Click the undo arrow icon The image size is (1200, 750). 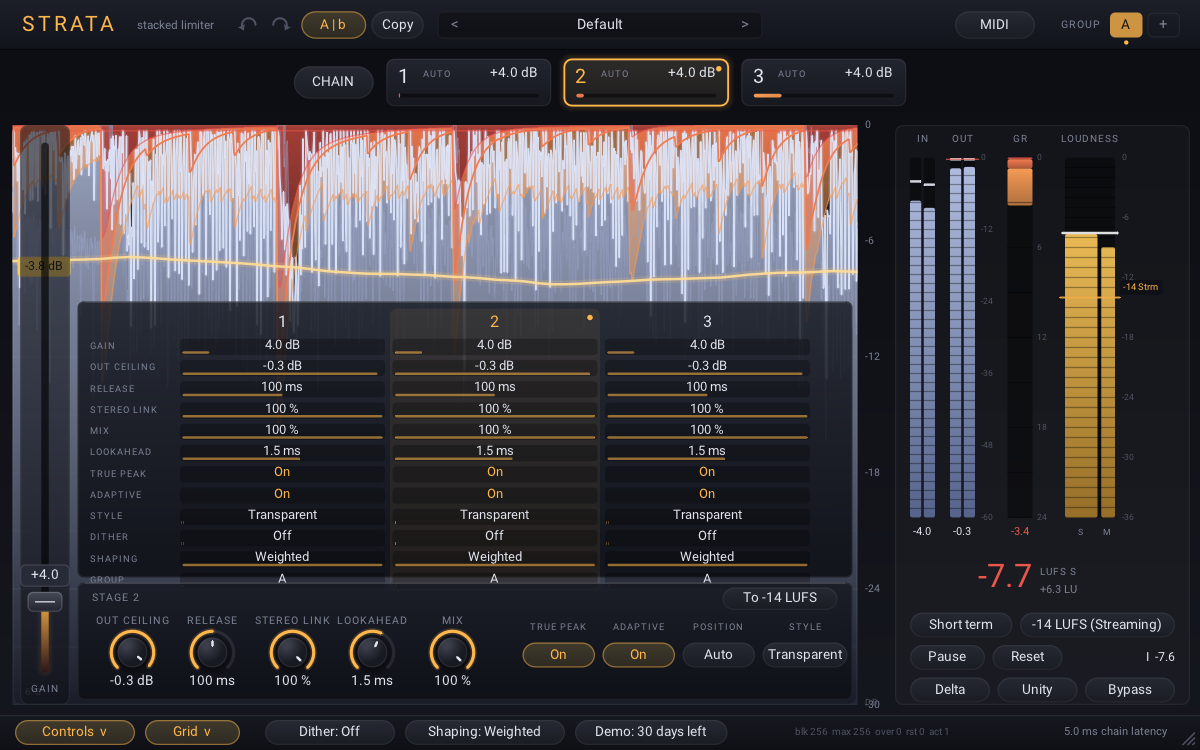tap(248, 24)
